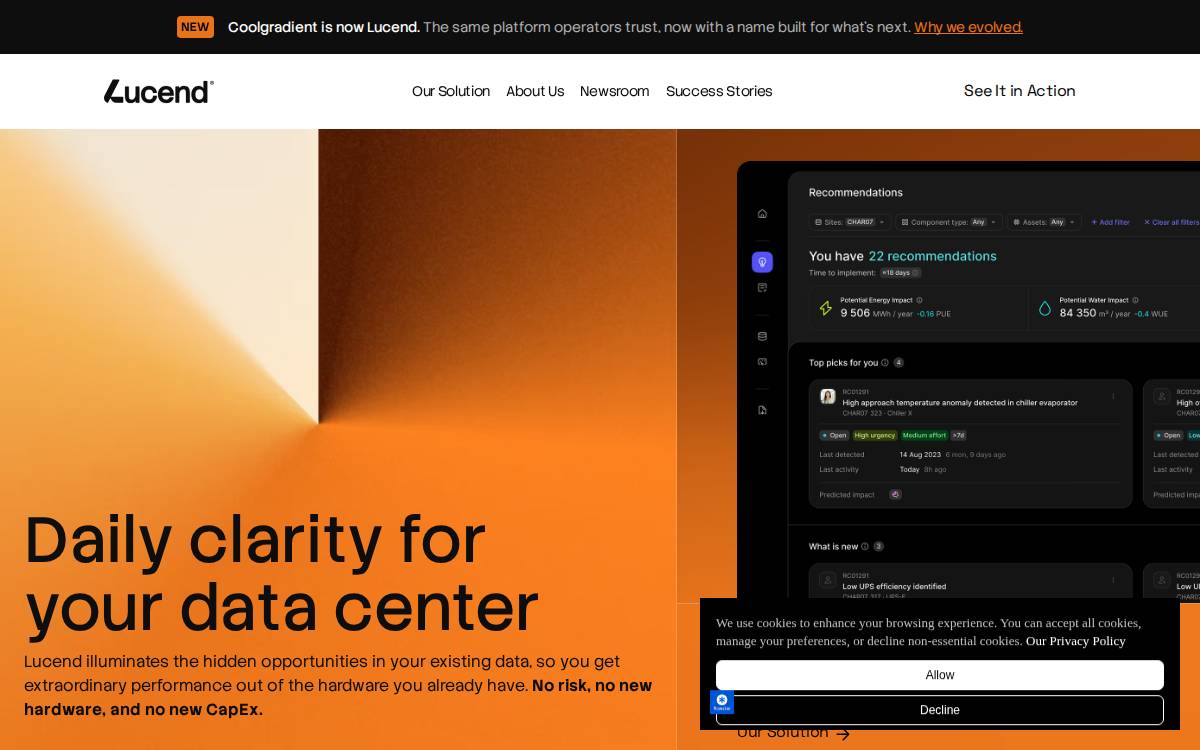Image resolution: width=1200 pixels, height=750 pixels.
Task: Go to About Us page
Action: pos(535,91)
